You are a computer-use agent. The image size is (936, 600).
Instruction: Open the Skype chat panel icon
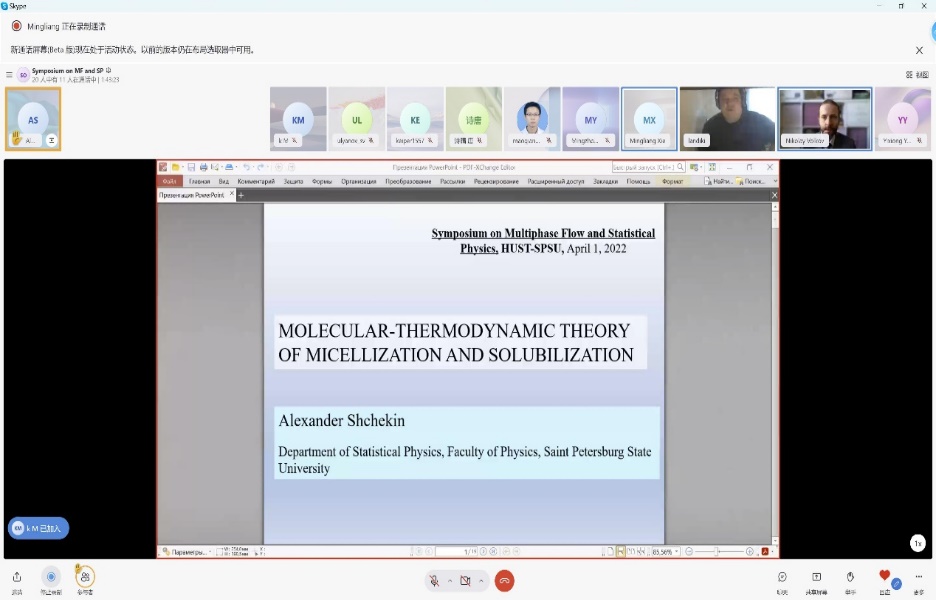(782, 577)
